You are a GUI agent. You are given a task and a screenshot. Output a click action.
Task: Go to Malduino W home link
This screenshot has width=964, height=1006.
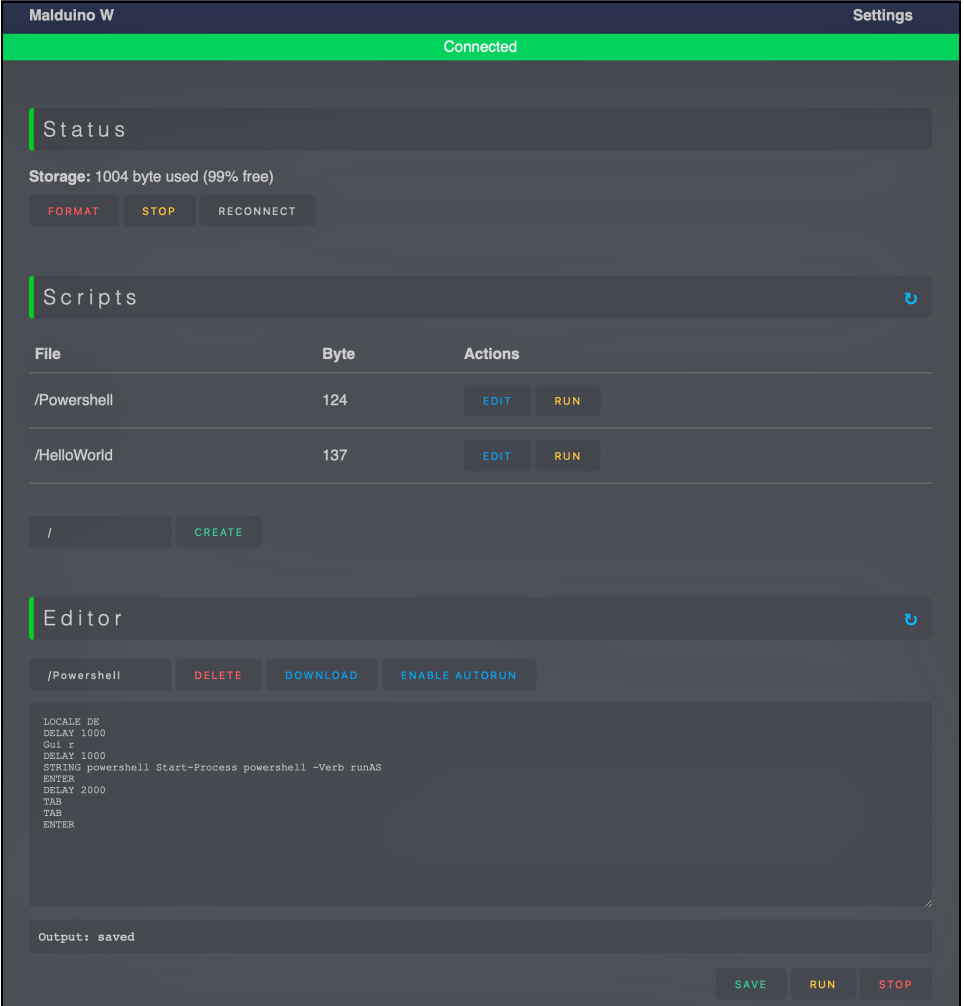(x=71, y=15)
